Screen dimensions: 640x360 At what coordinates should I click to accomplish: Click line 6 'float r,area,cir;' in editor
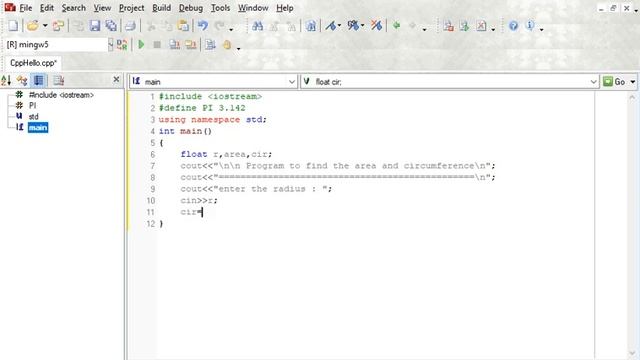point(226,154)
